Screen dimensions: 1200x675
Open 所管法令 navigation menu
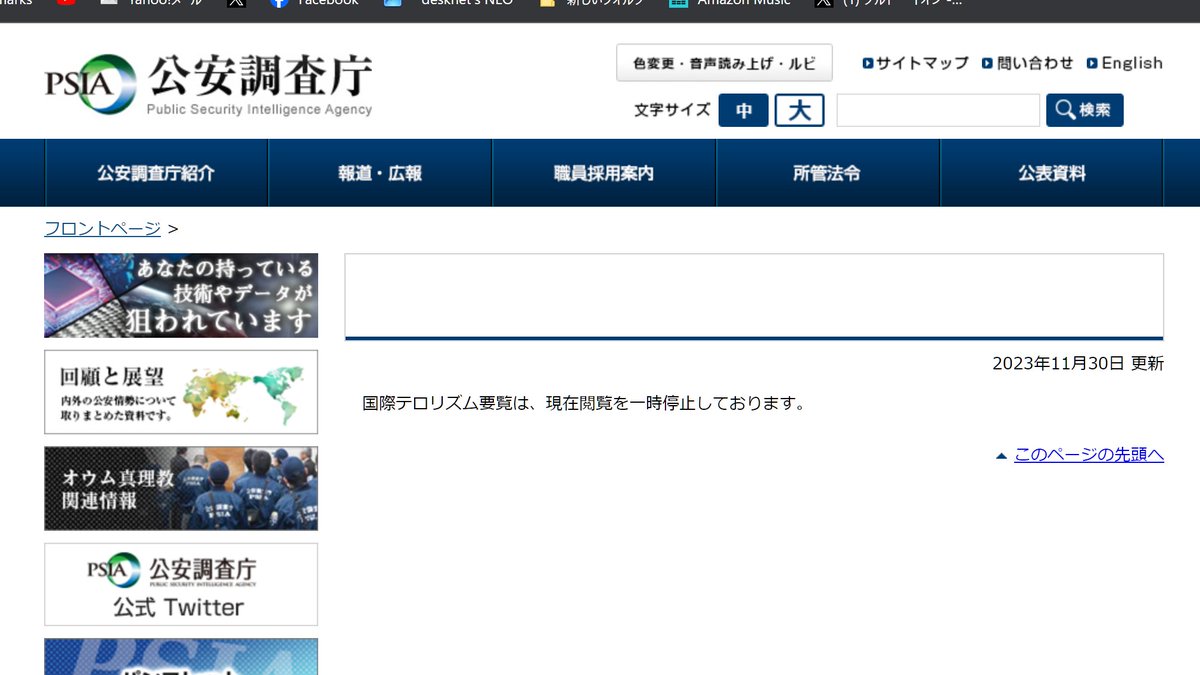(x=828, y=173)
